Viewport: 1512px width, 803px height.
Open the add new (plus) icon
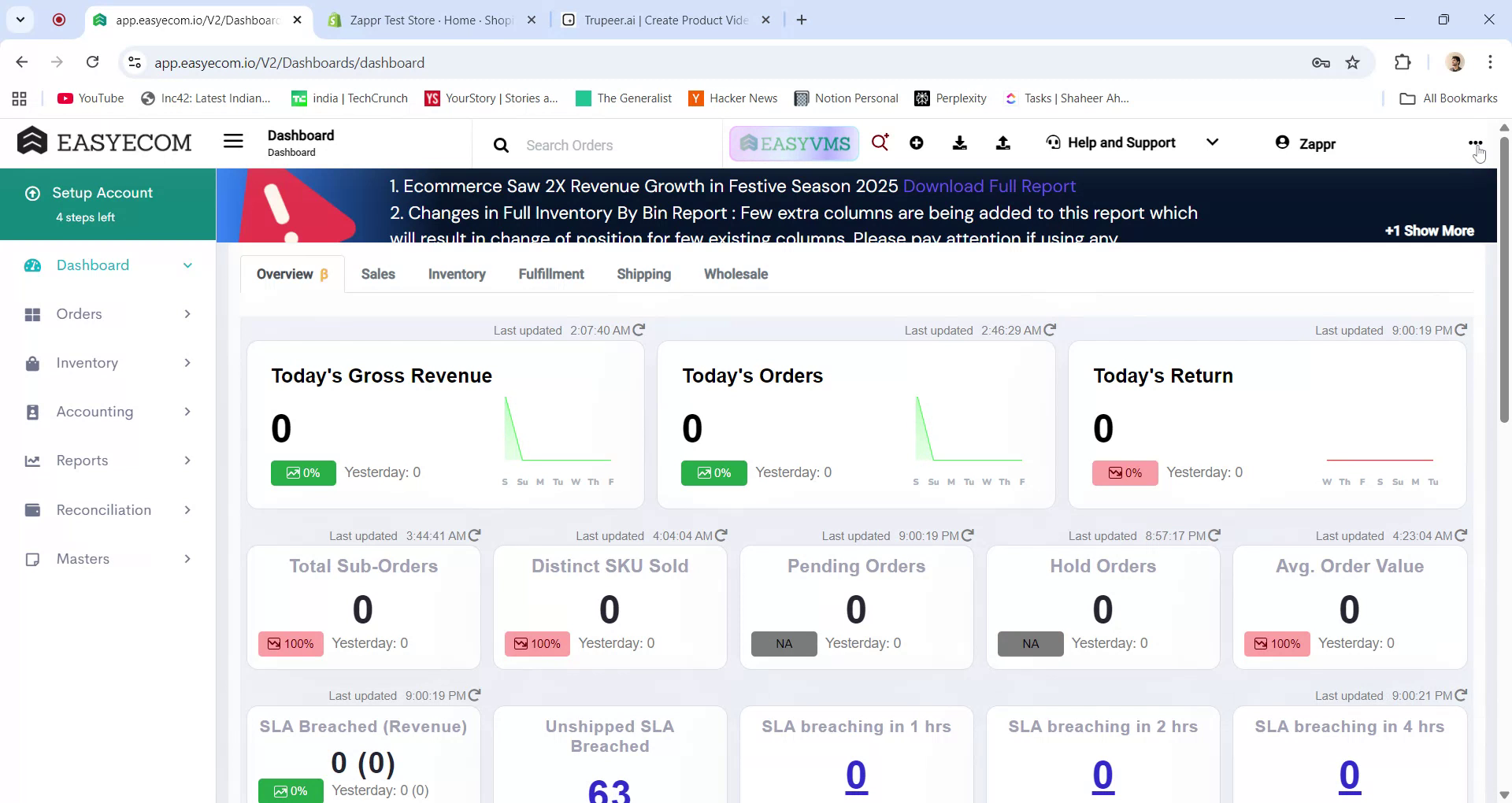(916, 143)
